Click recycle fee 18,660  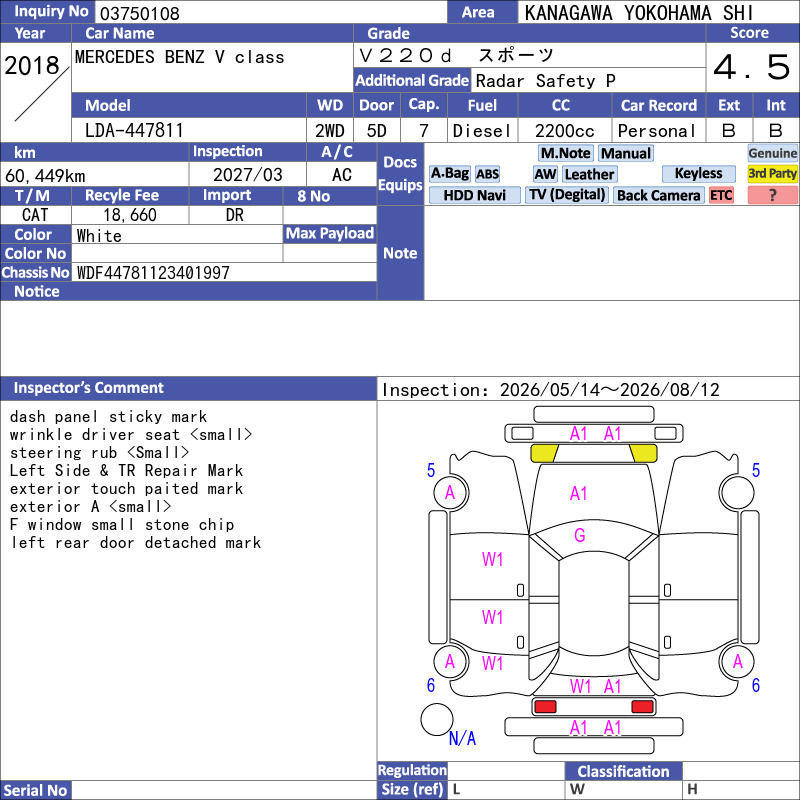[x=130, y=215]
